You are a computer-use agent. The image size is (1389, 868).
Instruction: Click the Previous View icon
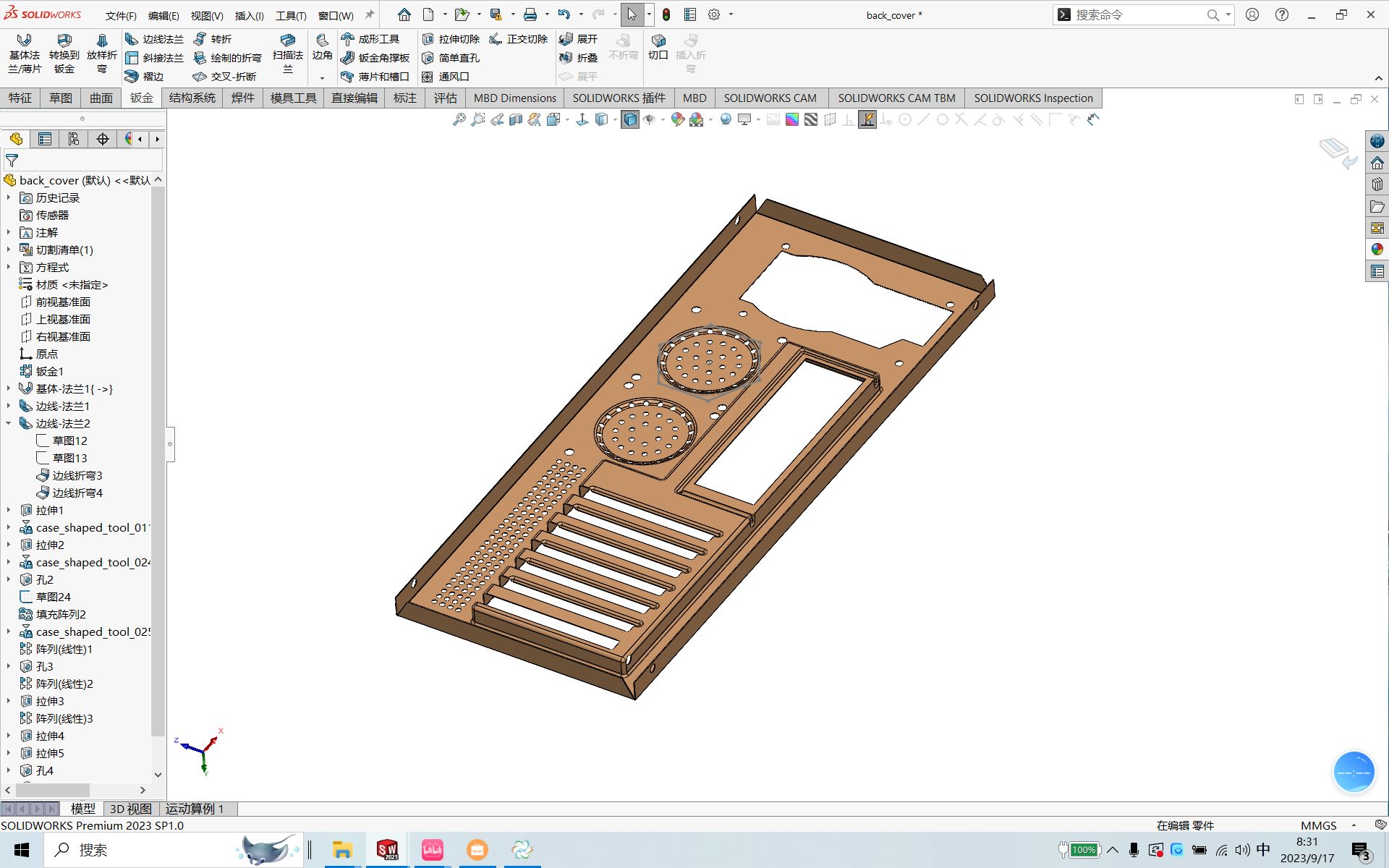(x=497, y=120)
